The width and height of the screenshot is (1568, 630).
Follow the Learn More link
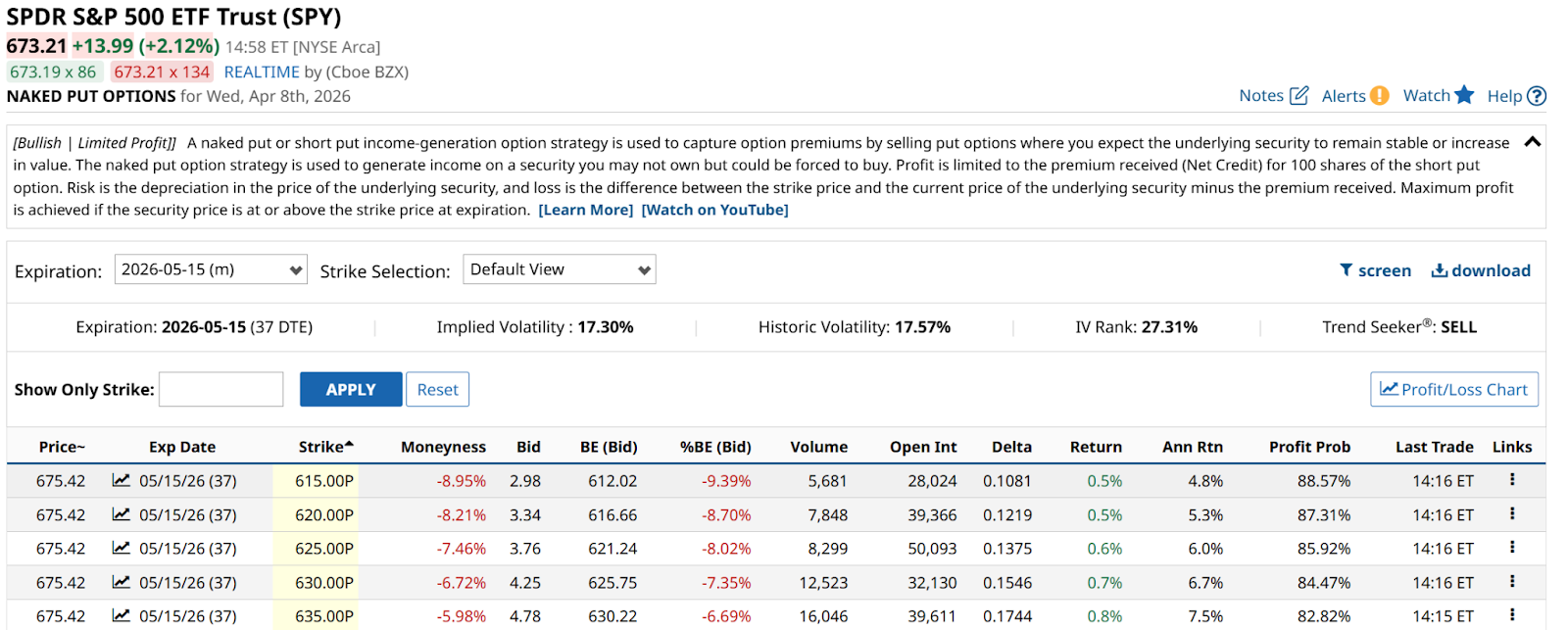tap(586, 210)
